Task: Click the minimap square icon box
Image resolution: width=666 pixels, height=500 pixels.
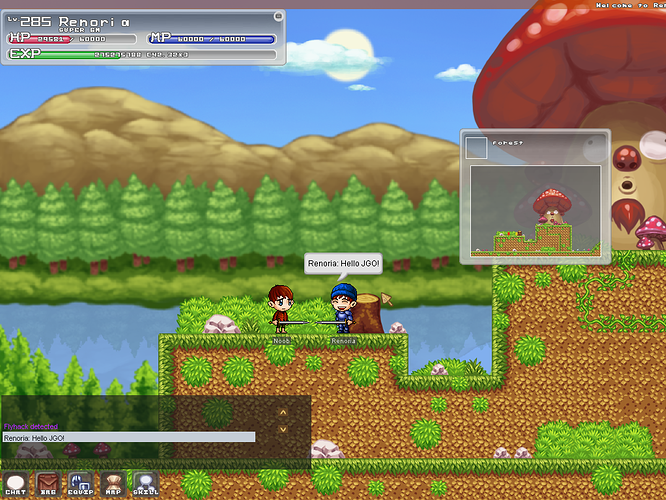Action: [477, 148]
